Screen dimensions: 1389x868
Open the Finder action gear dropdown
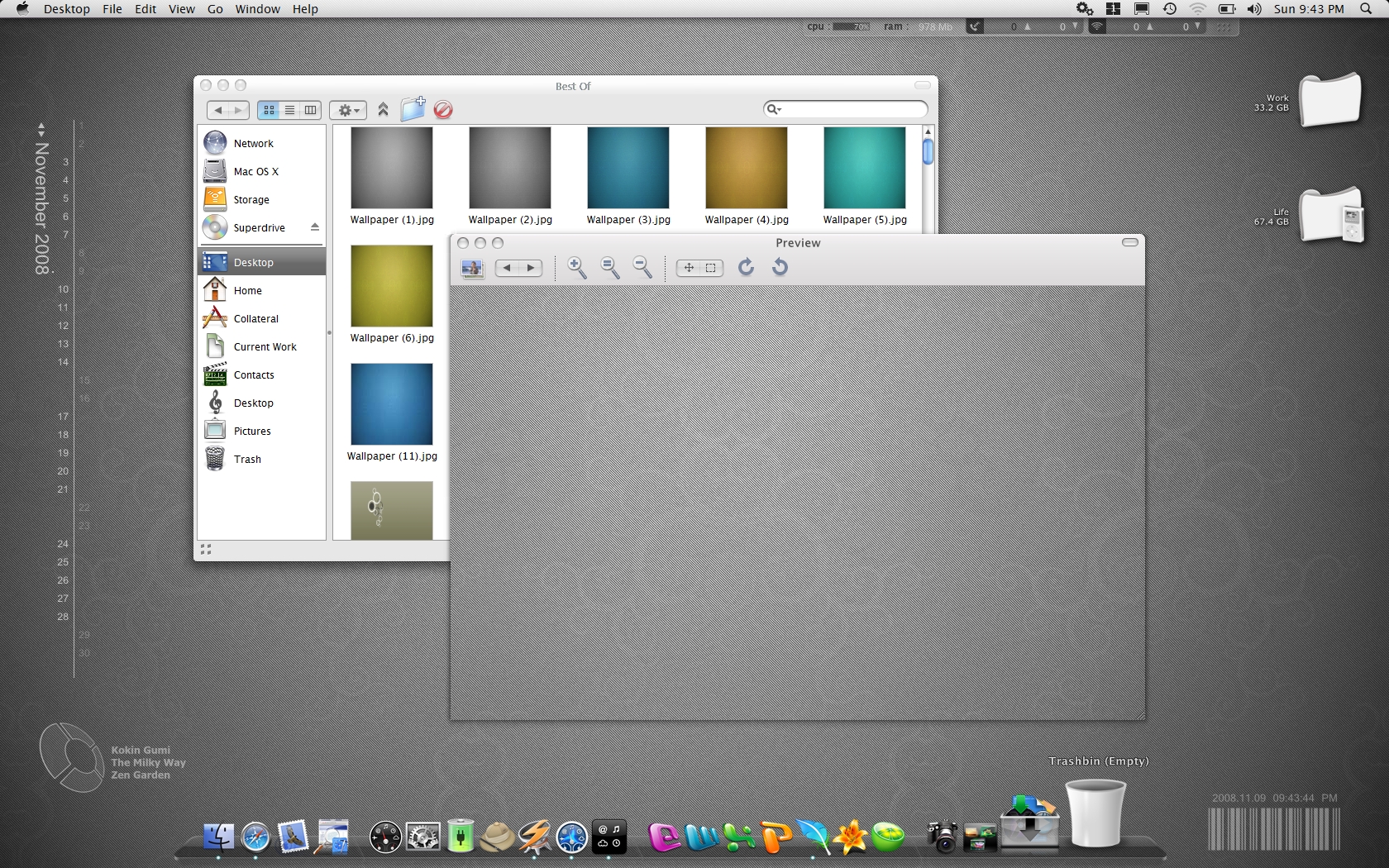point(349,110)
